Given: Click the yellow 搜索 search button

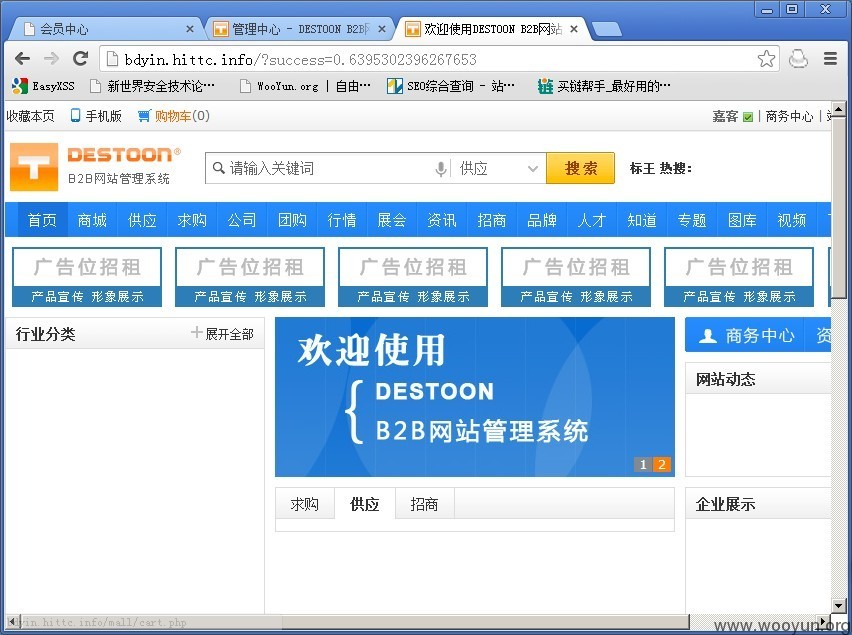Looking at the screenshot, I should pyautogui.click(x=580, y=168).
